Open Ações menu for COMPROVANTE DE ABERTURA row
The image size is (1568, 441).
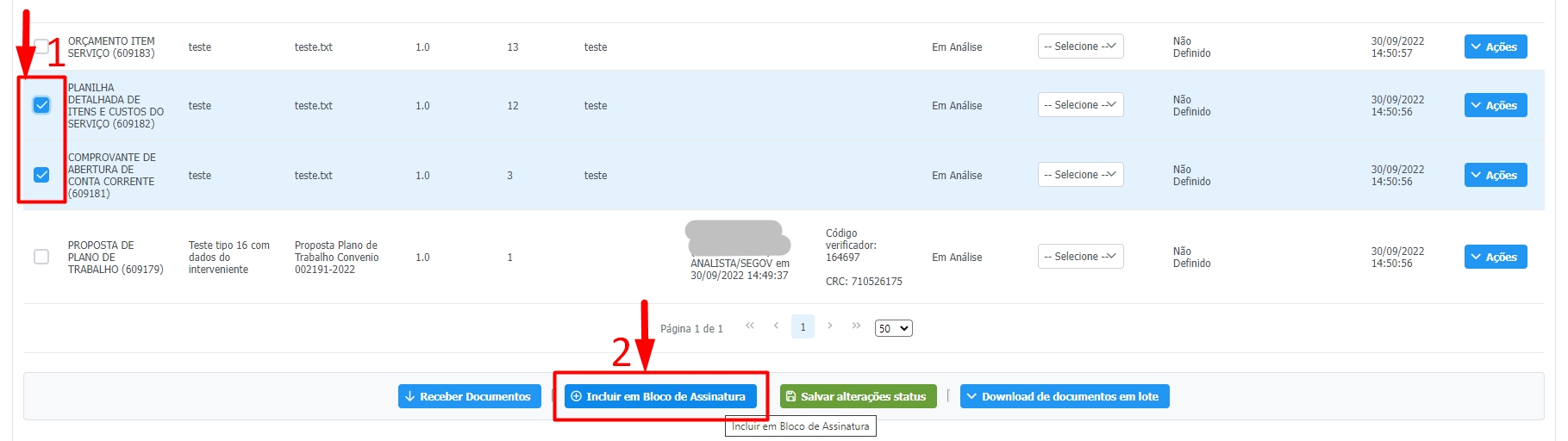(1495, 175)
